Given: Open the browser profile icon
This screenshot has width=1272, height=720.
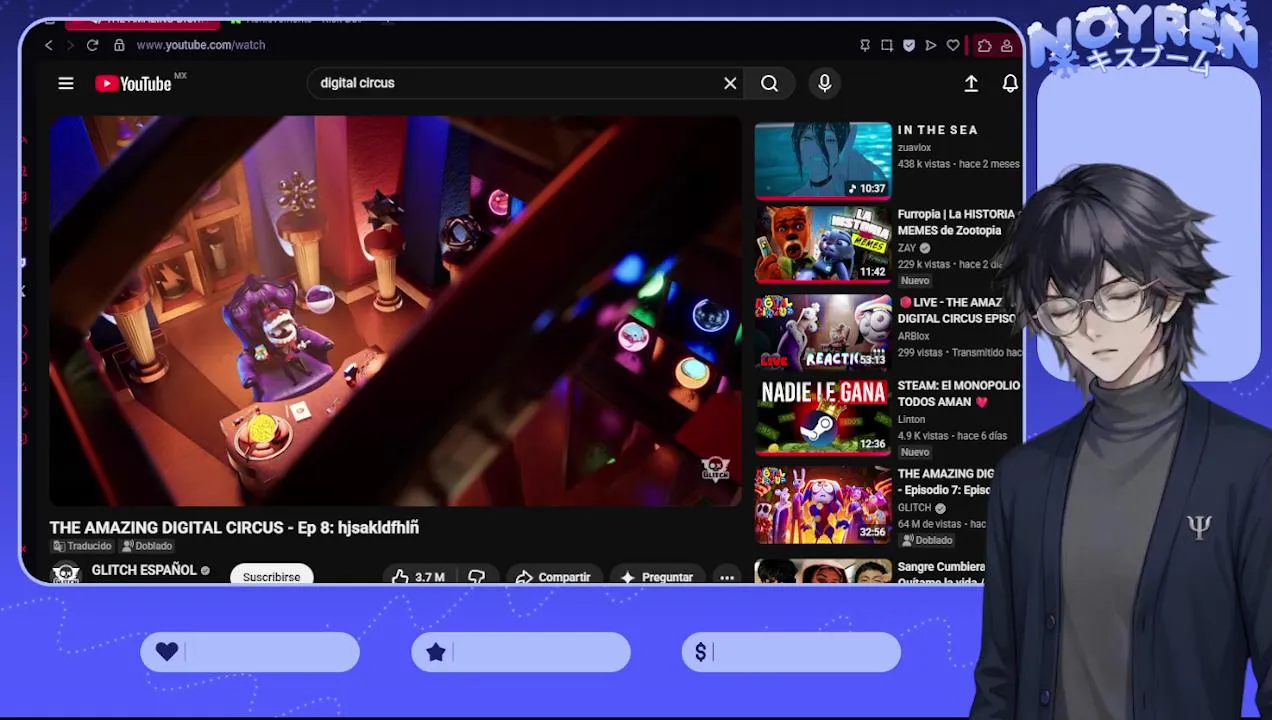Looking at the screenshot, I should coord(1006,45).
